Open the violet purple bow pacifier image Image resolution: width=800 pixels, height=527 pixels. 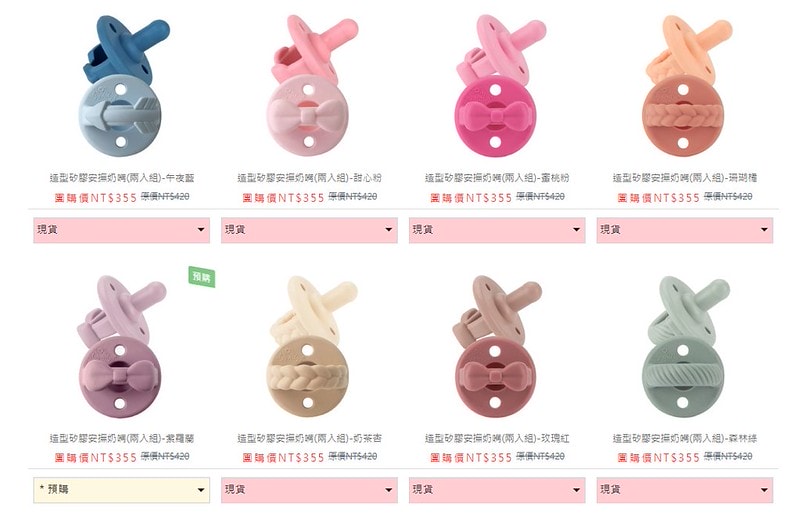[x=121, y=347]
